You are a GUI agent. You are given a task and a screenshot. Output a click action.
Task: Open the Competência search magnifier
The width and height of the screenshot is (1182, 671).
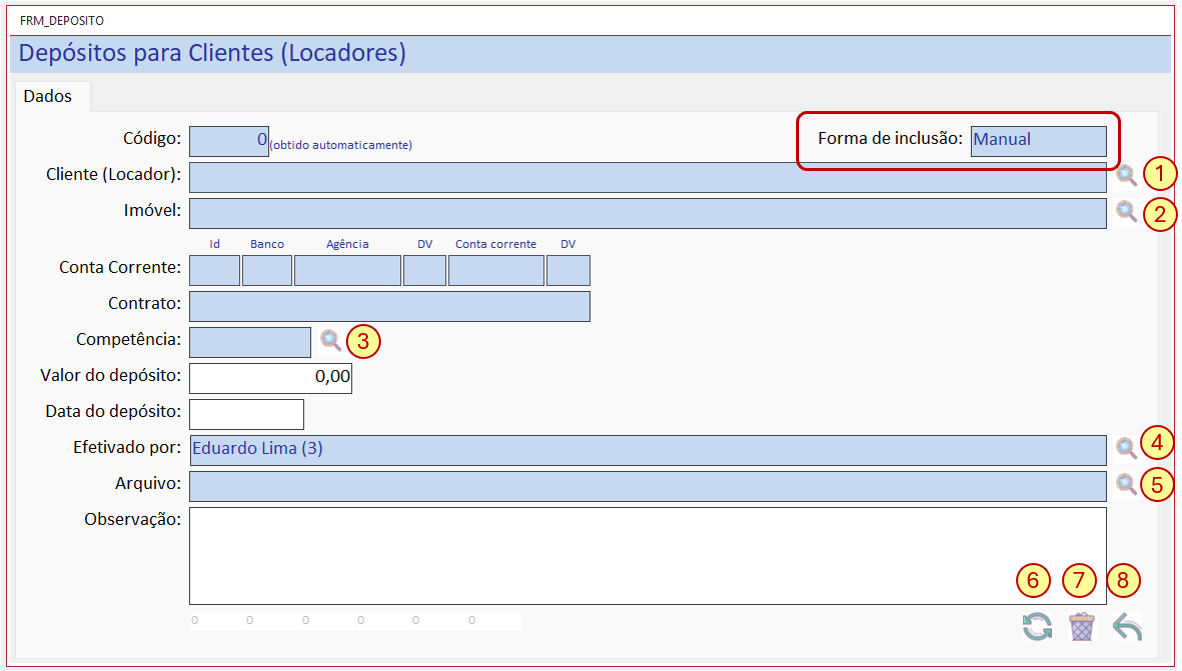pyautogui.click(x=330, y=340)
